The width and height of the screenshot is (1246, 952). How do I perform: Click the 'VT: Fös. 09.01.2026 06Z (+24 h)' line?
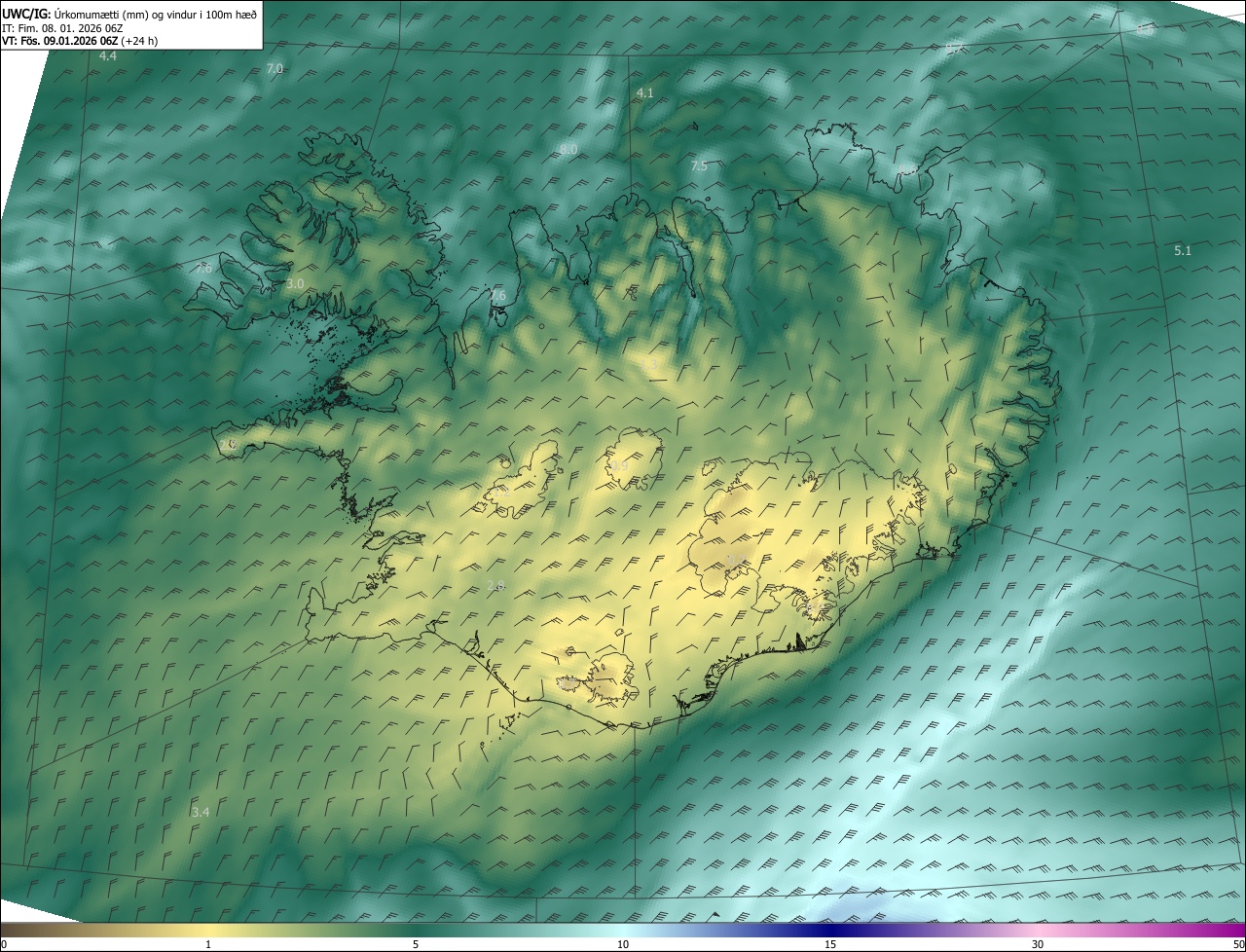(80, 41)
